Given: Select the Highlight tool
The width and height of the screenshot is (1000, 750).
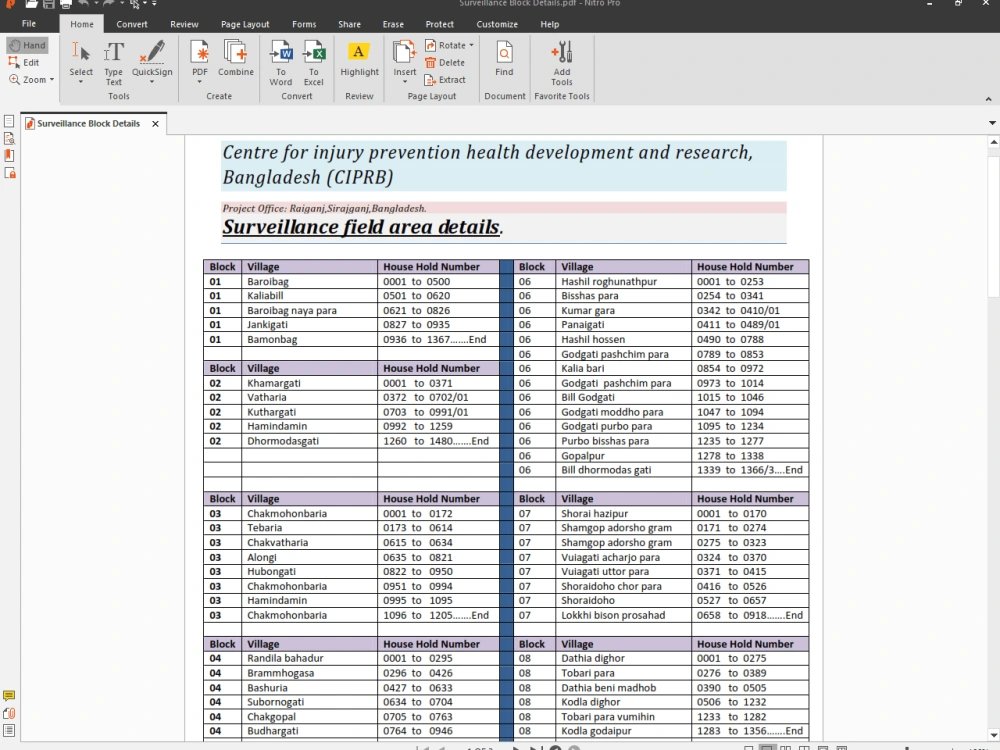Looking at the screenshot, I should (359, 58).
